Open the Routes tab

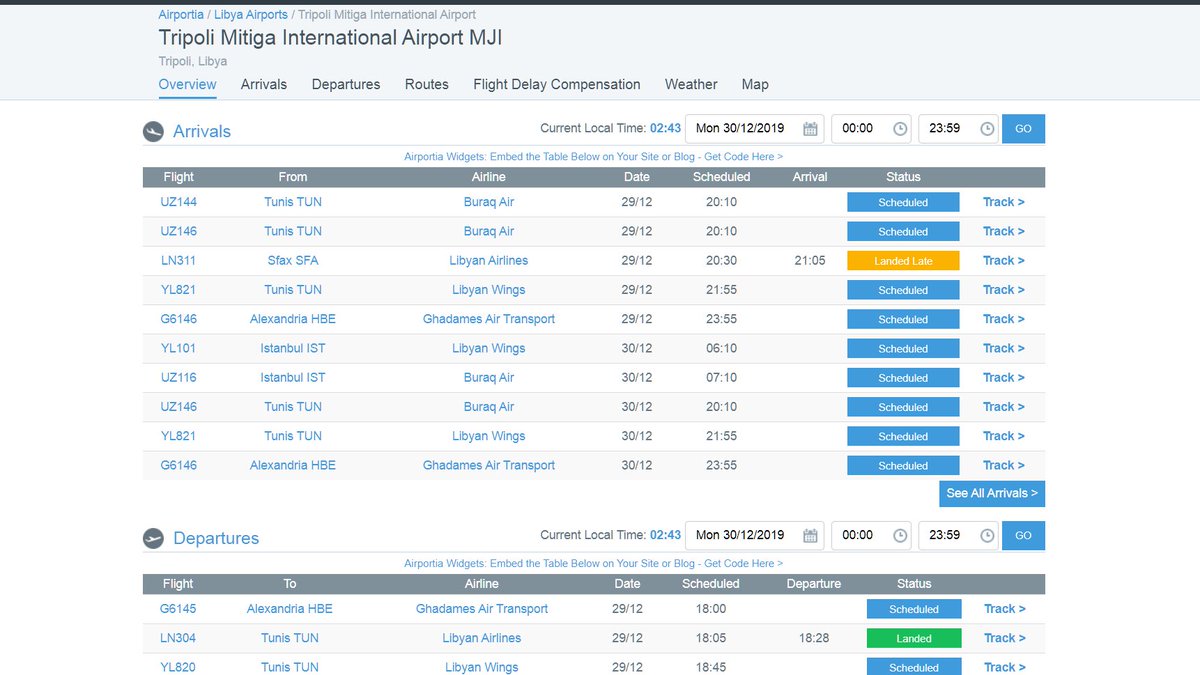[427, 85]
